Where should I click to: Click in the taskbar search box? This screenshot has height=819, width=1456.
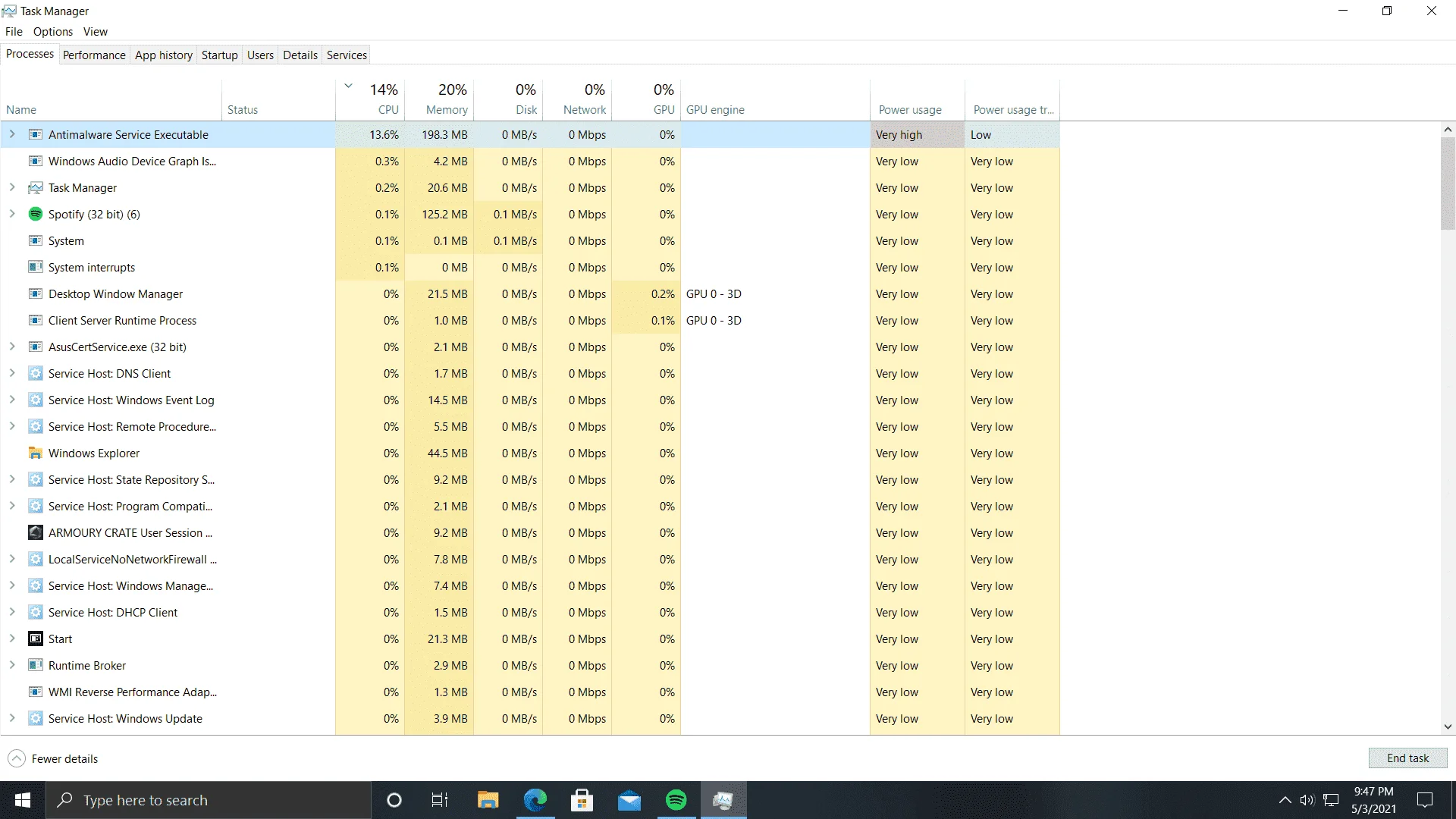click(x=209, y=800)
